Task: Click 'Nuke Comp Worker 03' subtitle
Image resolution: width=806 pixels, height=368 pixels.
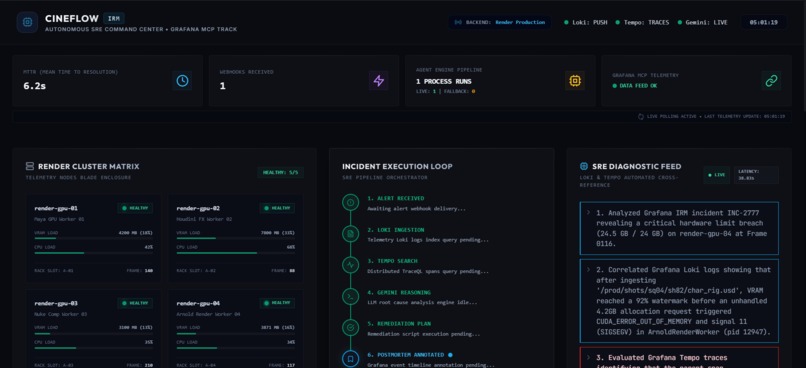Action: (x=61, y=314)
